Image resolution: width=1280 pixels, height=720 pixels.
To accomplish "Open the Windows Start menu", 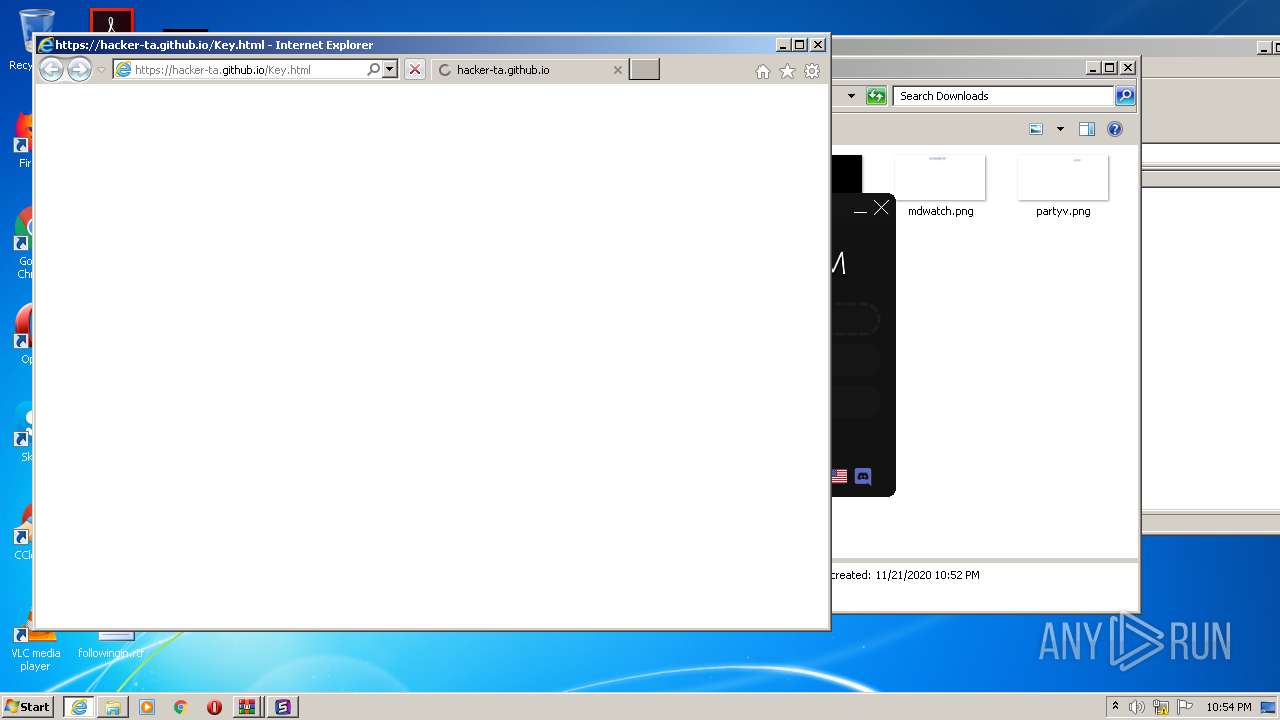I will [28, 706].
